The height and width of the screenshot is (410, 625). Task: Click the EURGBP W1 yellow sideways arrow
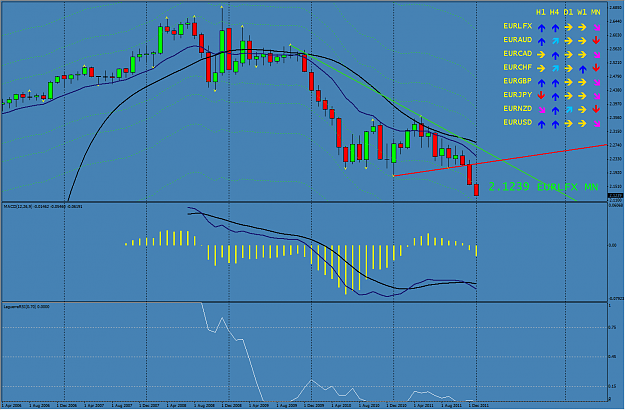click(582, 82)
